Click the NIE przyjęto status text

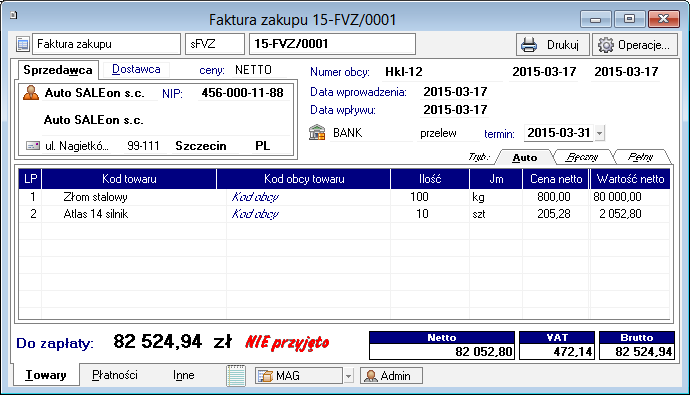point(287,342)
